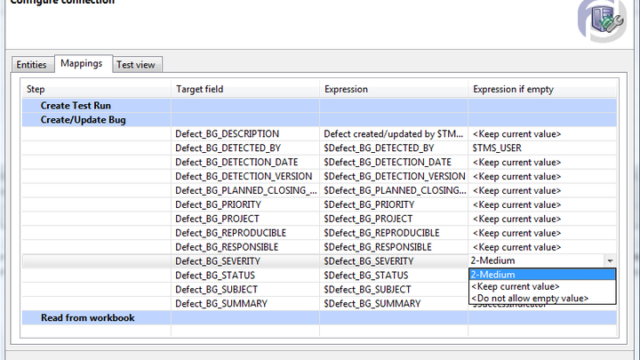640x360 pixels.
Task: Switch to the Entities tab
Action: click(x=31, y=64)
